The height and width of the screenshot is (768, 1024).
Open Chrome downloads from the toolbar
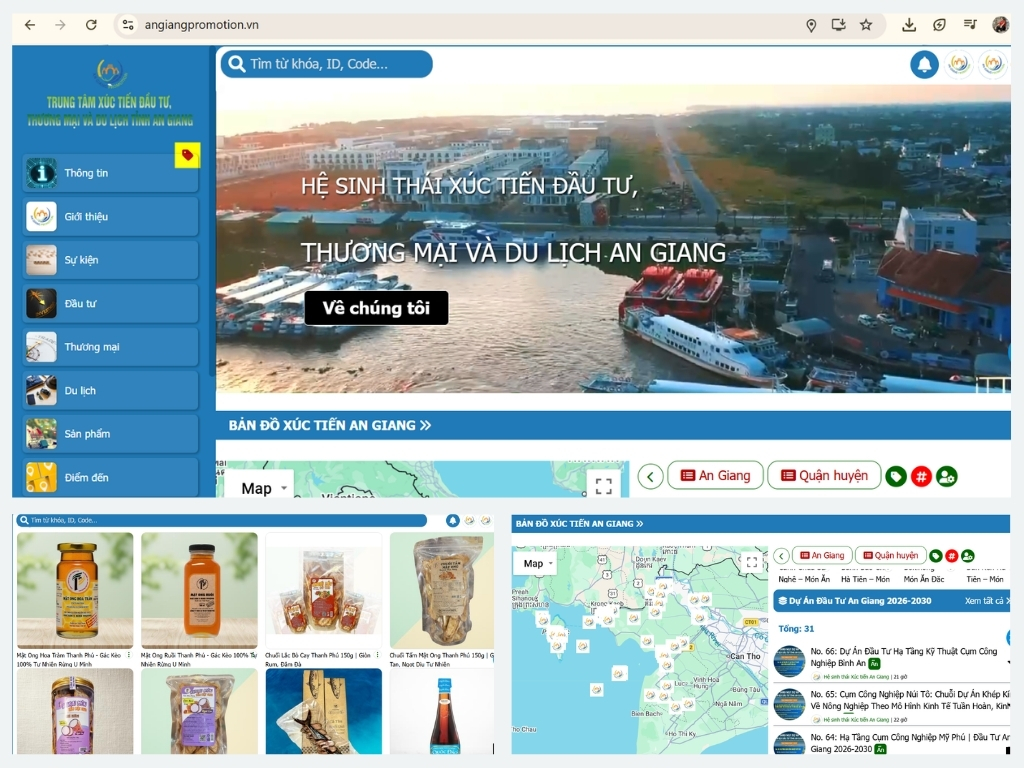point(909,25)
